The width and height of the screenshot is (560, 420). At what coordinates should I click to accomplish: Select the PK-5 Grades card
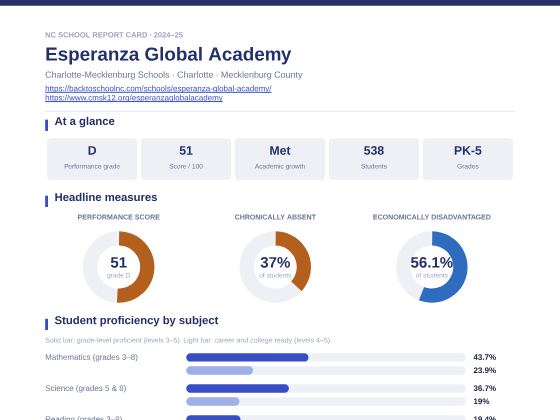(468, 159)
